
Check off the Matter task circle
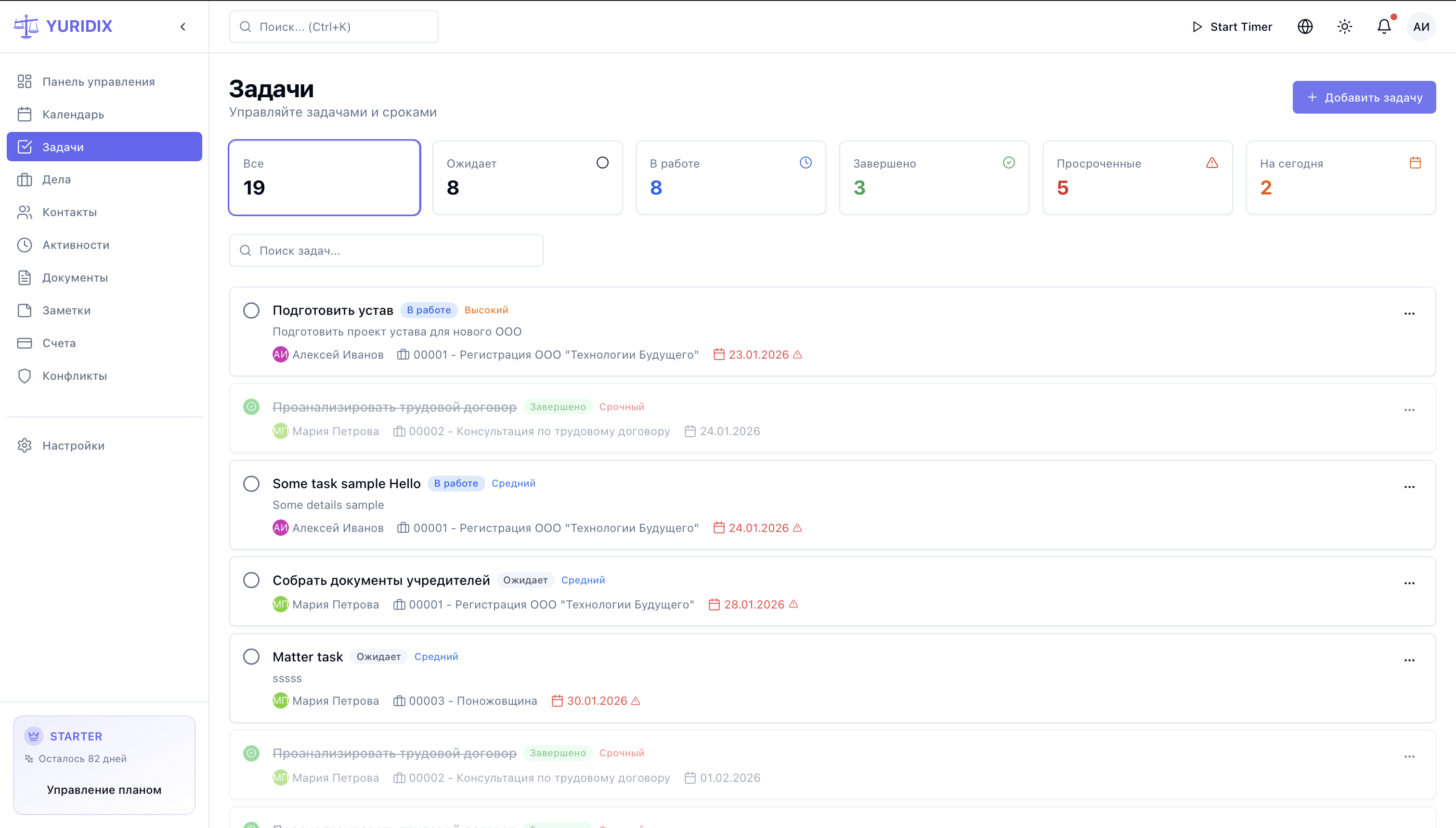251,656
